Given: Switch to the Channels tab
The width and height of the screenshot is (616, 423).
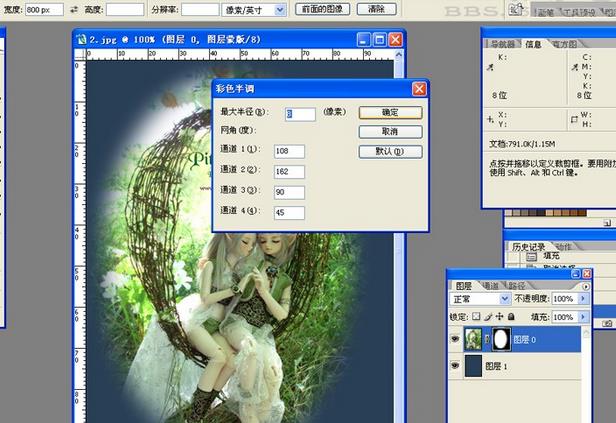Looking at the screenshot, I should point(490,286).
